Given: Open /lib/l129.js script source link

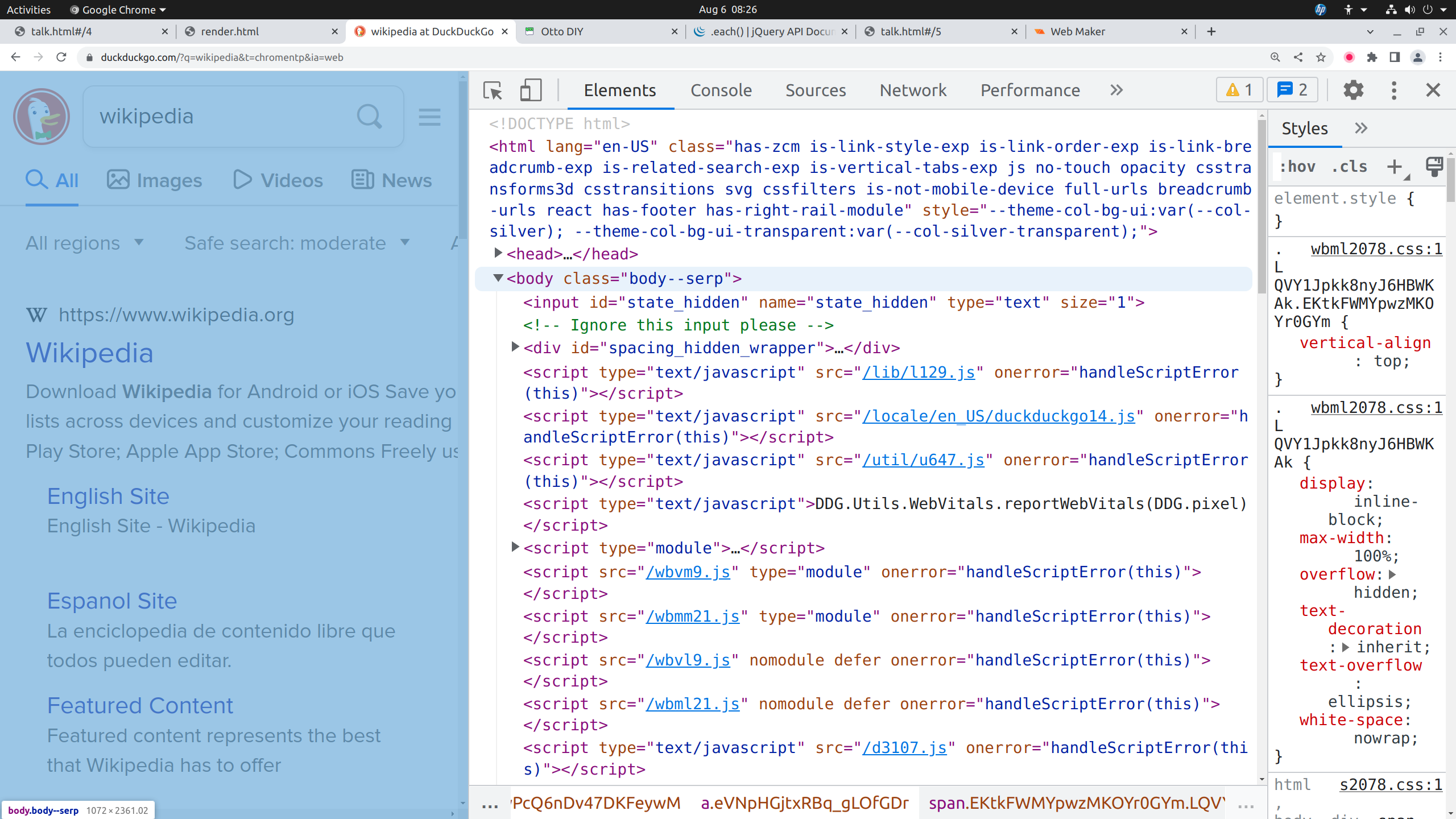Looking at the screenshot, I should 918,373.
